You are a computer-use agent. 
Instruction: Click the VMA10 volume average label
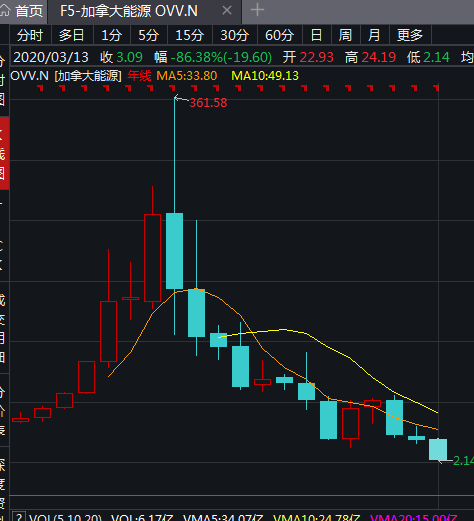tap(317, 517)
